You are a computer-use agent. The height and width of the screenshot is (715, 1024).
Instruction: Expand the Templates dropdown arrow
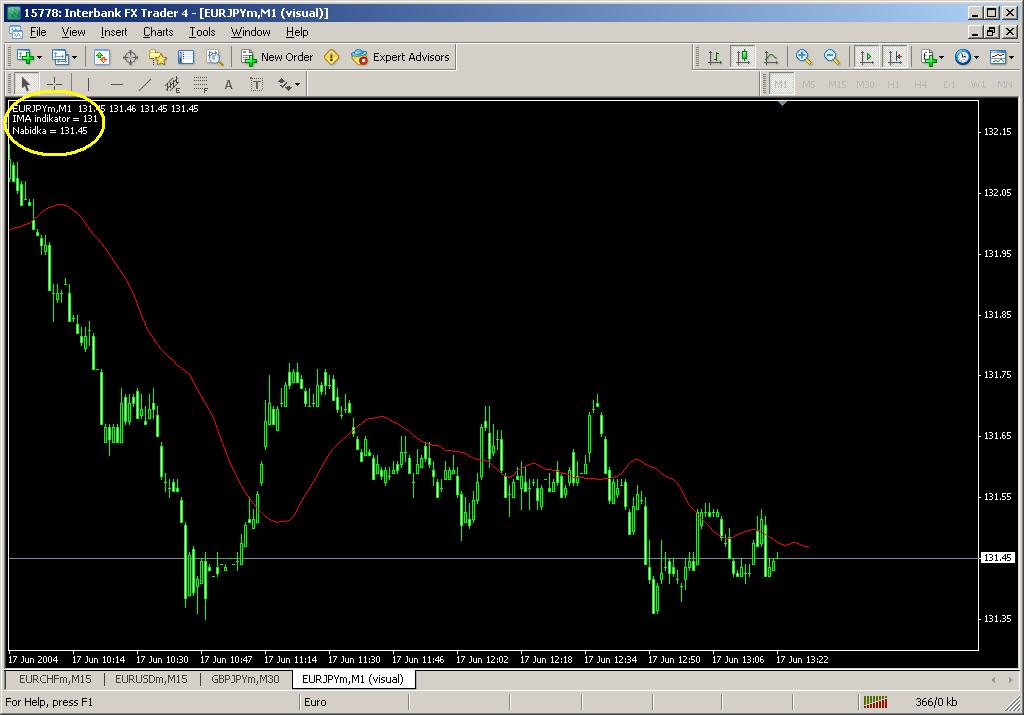[1011, 57]
